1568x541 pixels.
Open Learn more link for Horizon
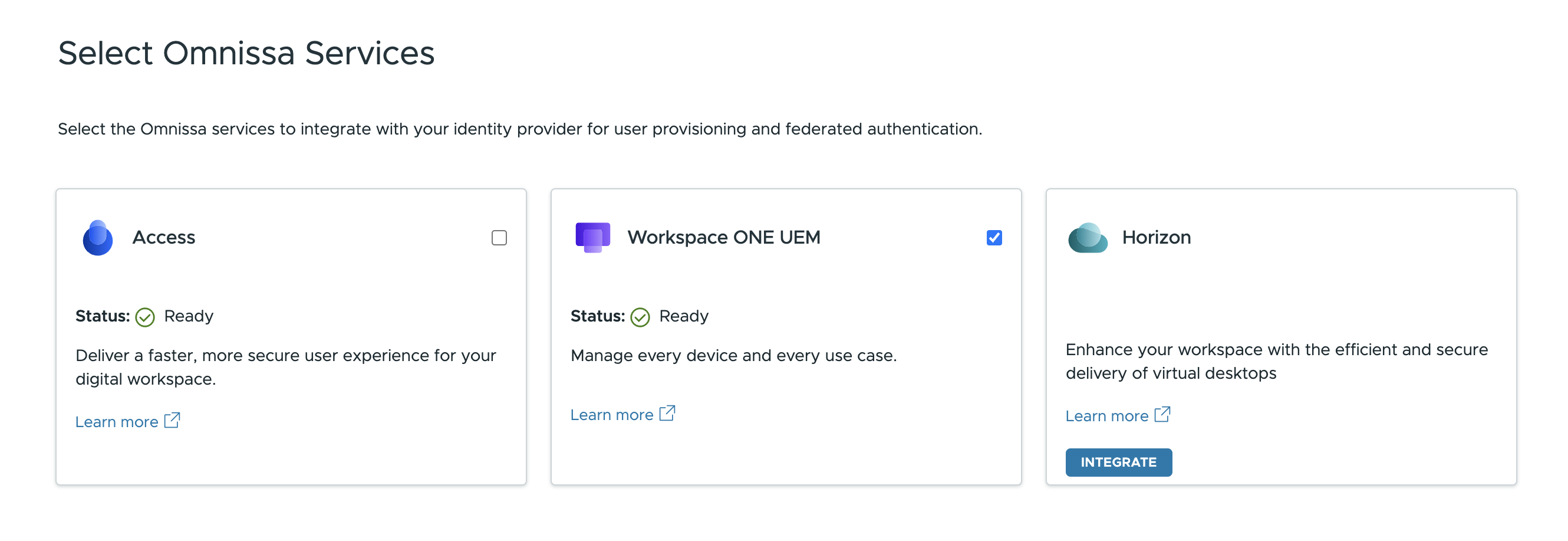point(1106,416)
